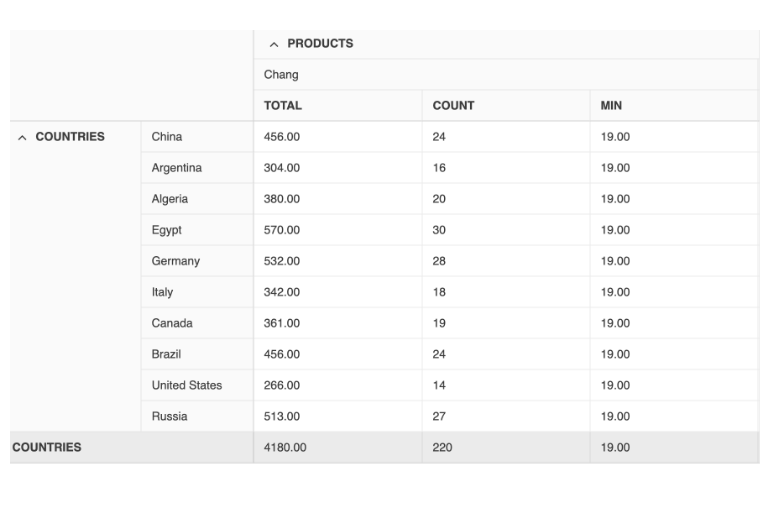Select the Brazil row label
The image size is (770, 524).
tap(167, 354)
